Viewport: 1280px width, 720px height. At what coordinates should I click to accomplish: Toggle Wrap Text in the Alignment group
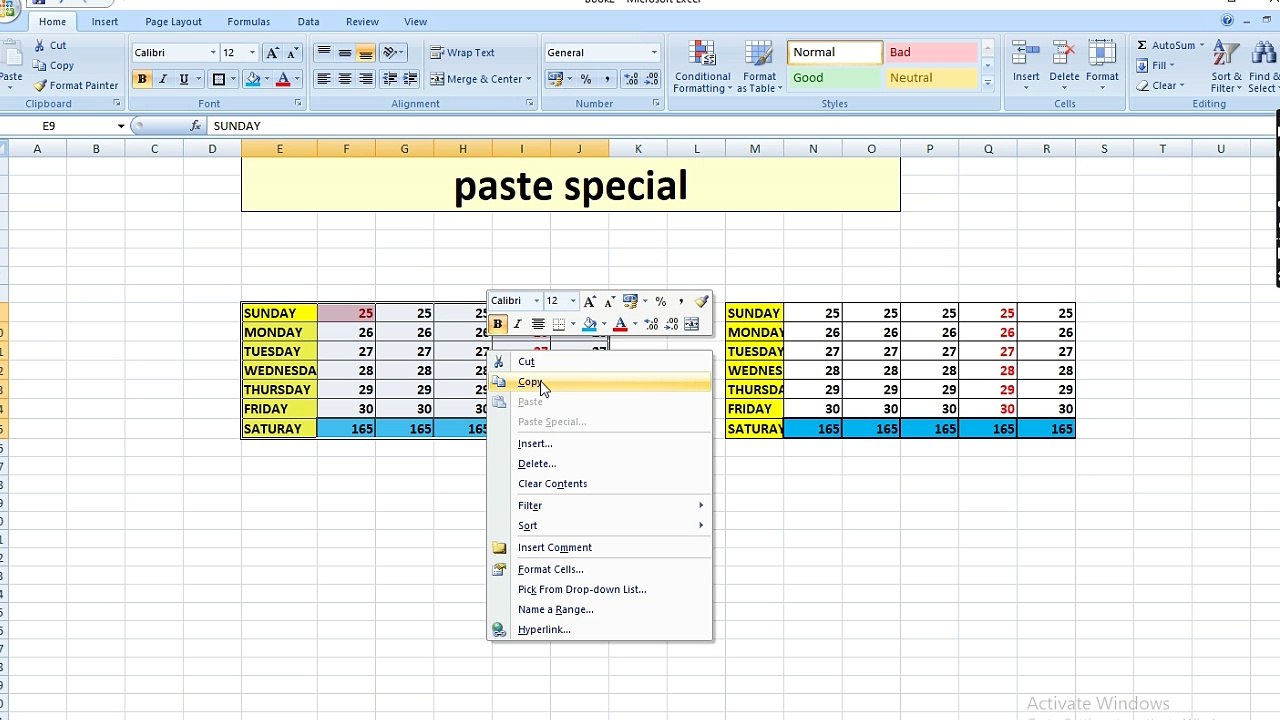[x=463, y=52]
